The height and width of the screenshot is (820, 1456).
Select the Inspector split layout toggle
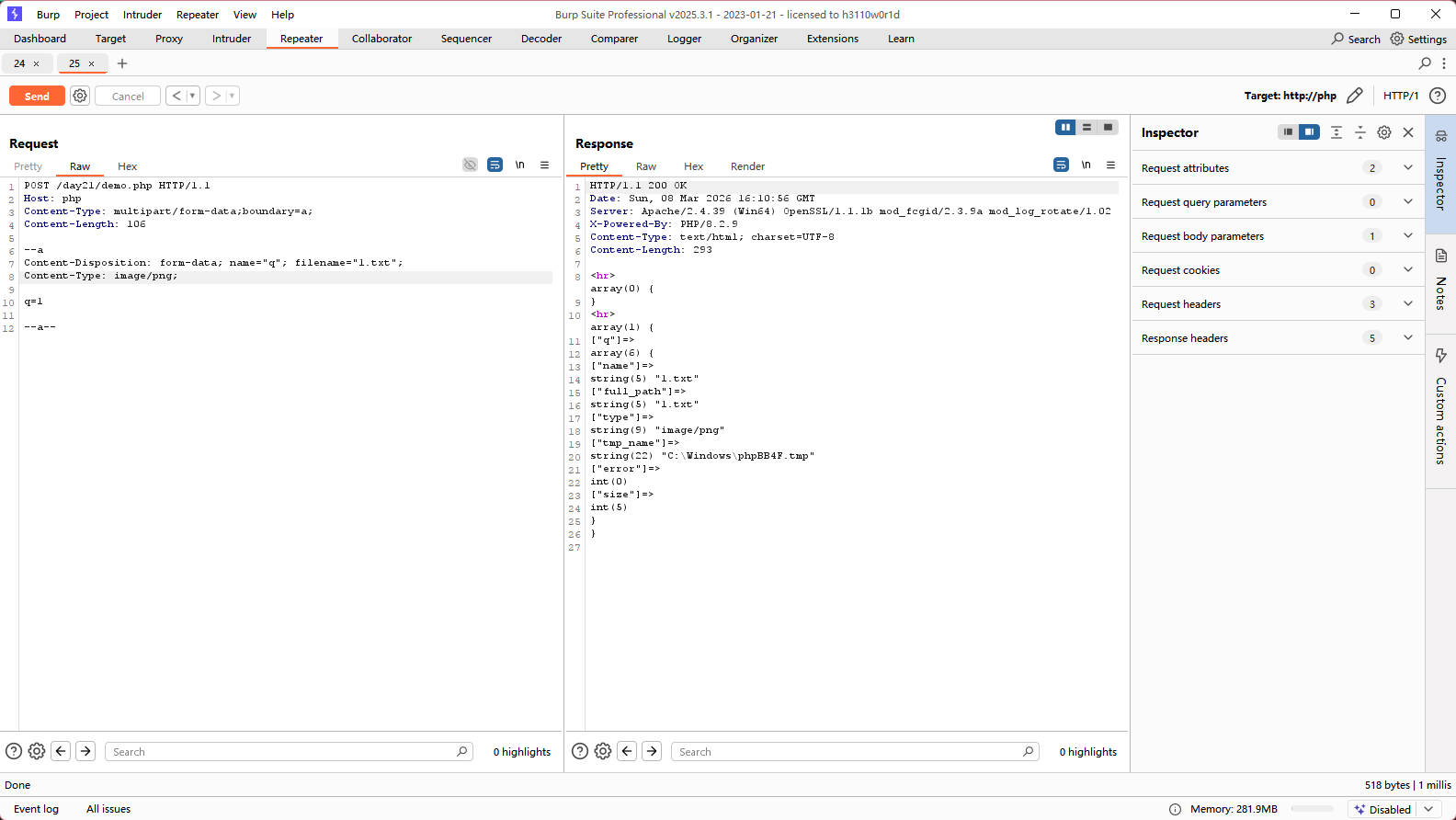coord(1309,131)
